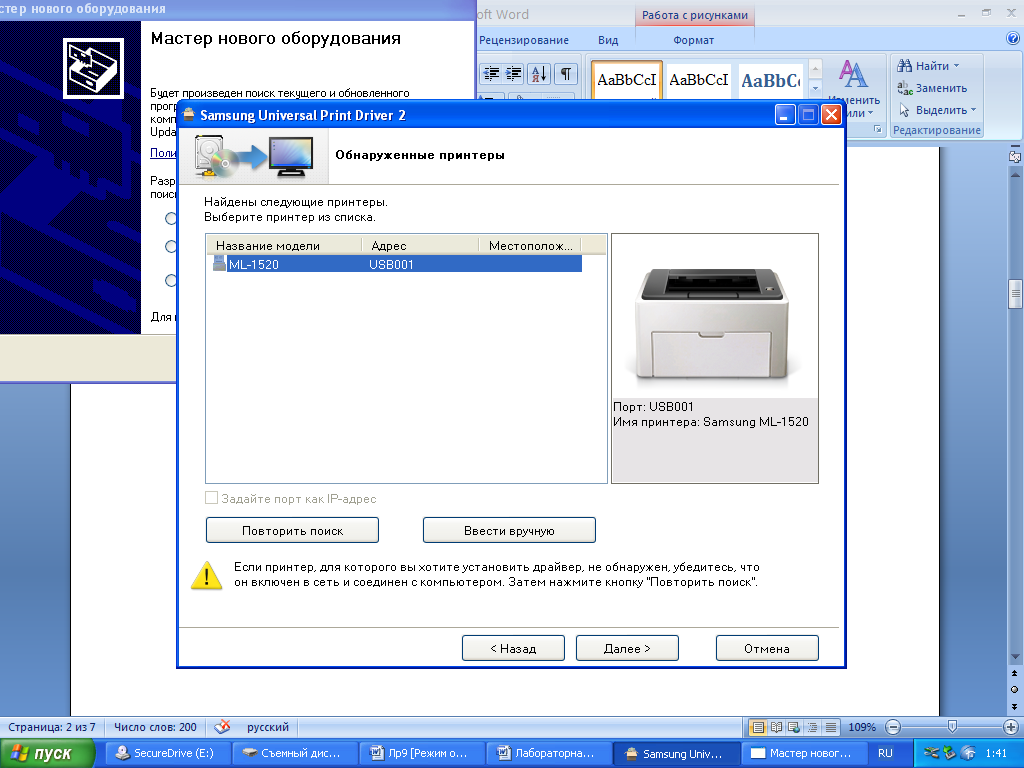Click Select Browse Object circle on scrollbar
The width and height of the screenshot is (1024, 768).
coord(1014,690)
